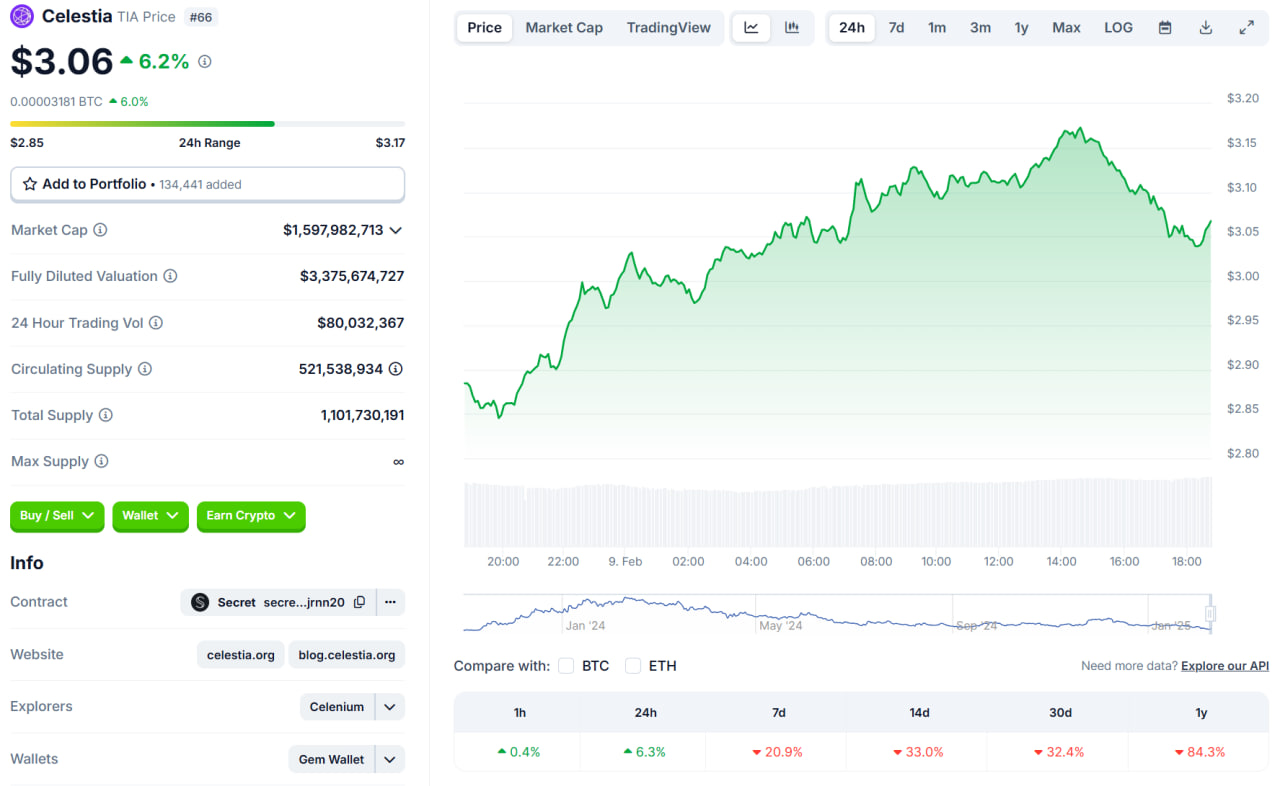Click the $80,032,367 trading volume value
This screenshot has height=786, width=1280.
[361, 323]
